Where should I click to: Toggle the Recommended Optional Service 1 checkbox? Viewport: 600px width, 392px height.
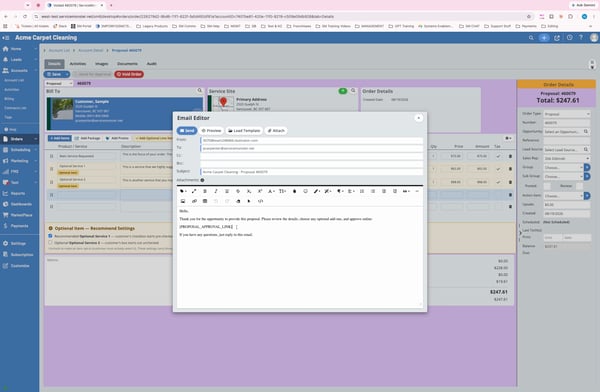[50, 236]
